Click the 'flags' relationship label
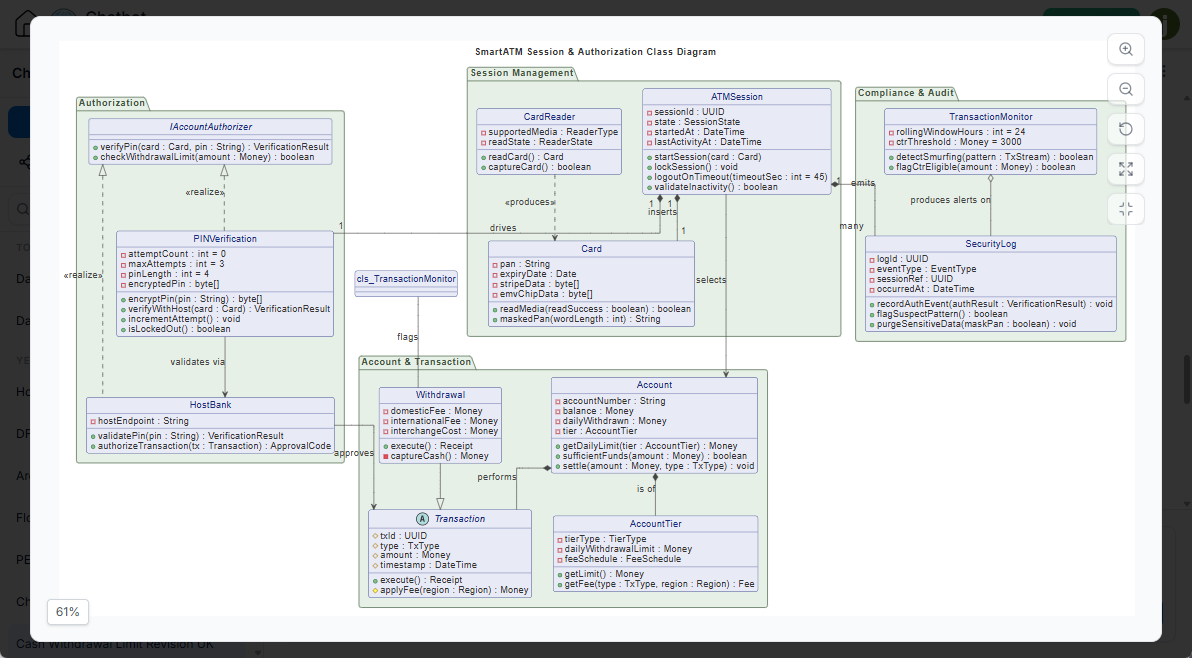 point(407,337)
